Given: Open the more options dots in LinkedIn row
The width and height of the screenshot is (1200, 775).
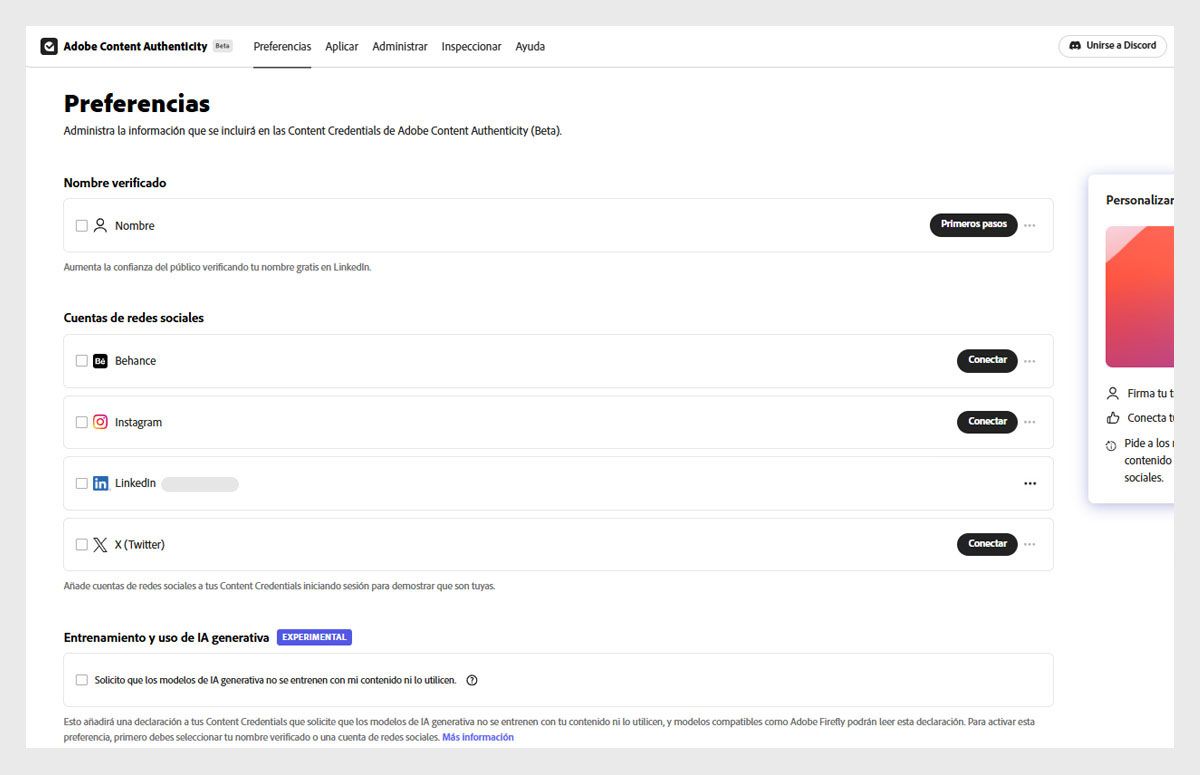Looking at the screenshot, I should click(x=1030, y=484).
